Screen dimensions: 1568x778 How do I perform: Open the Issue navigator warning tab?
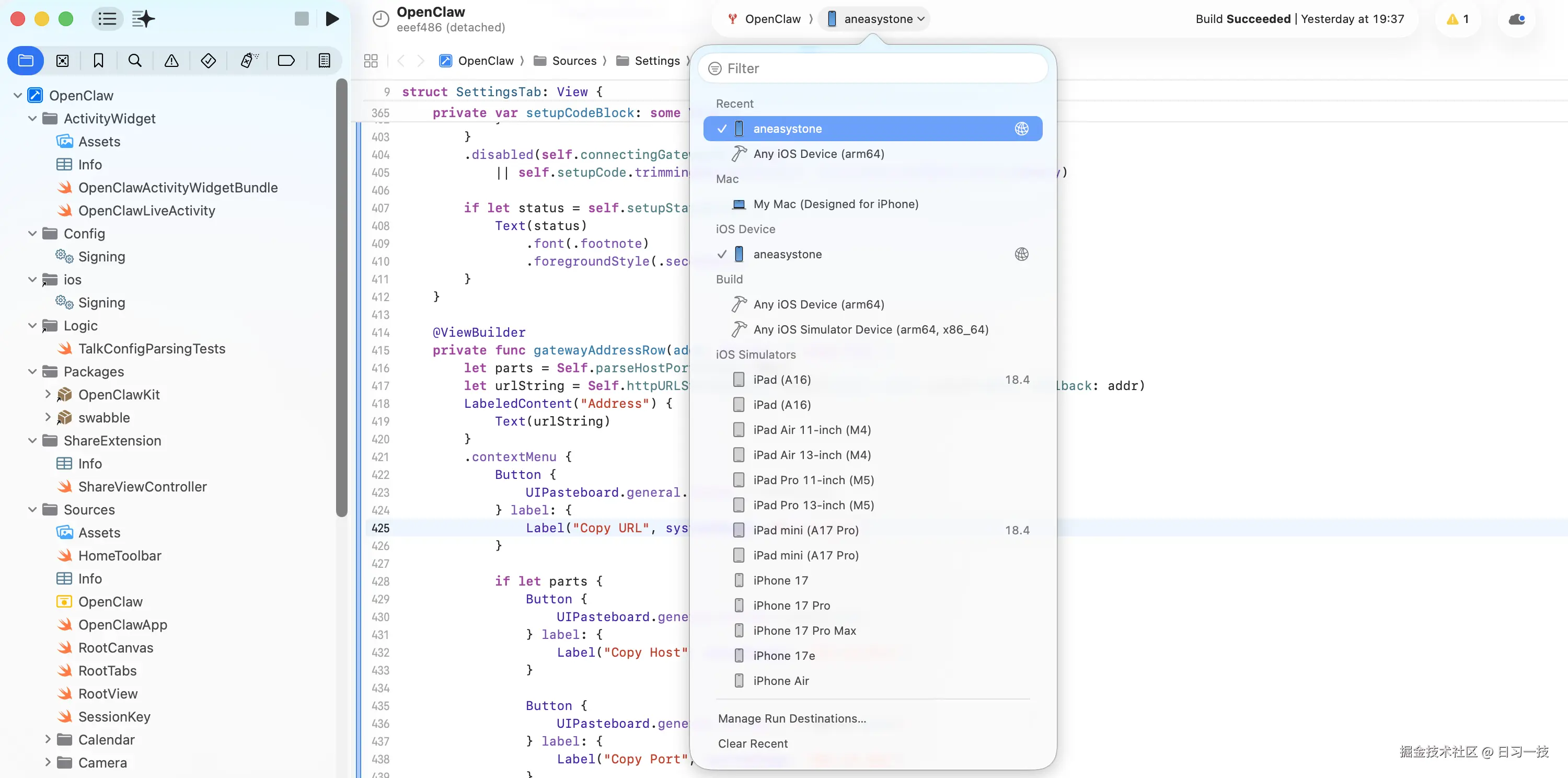coord(171,60)
